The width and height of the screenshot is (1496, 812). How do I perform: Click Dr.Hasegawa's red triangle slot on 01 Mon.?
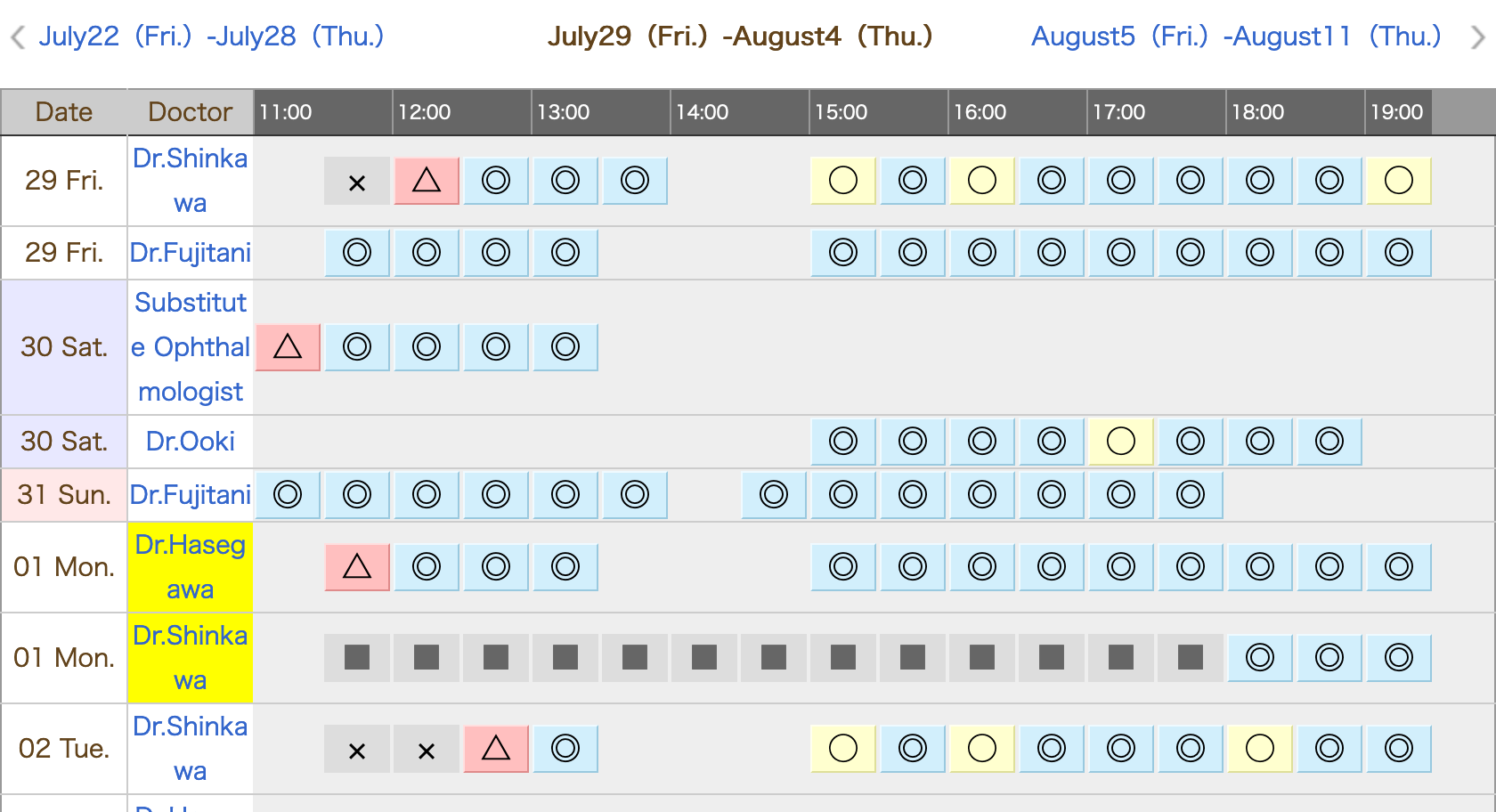coord(357,567)
